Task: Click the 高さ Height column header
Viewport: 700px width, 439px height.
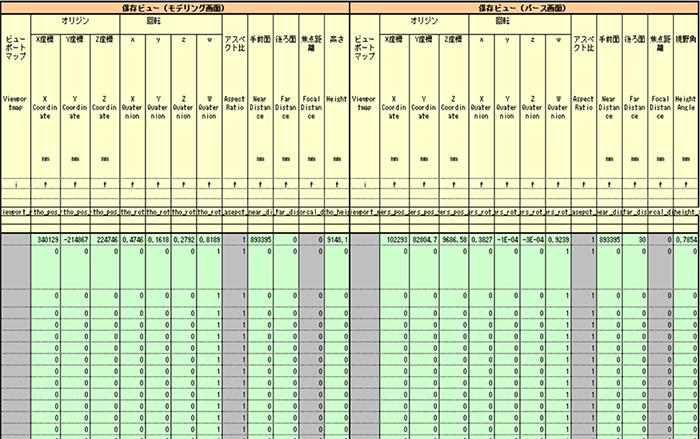Action: (x=337, y=42)
